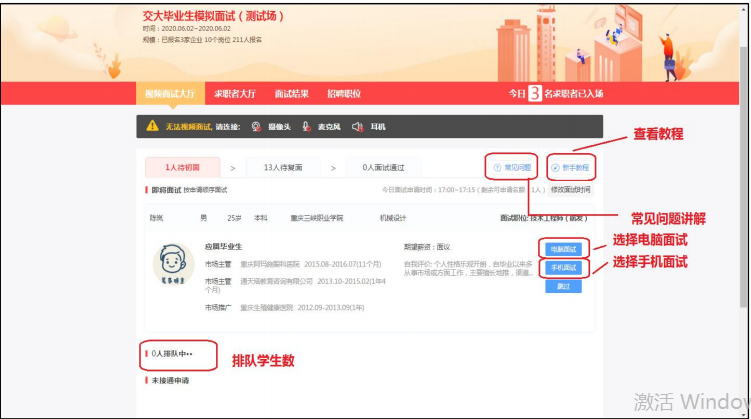This screenshot has height=419, width=751.
Task: Click the question mark icon in 常见问题
Action: pos(497,168)
